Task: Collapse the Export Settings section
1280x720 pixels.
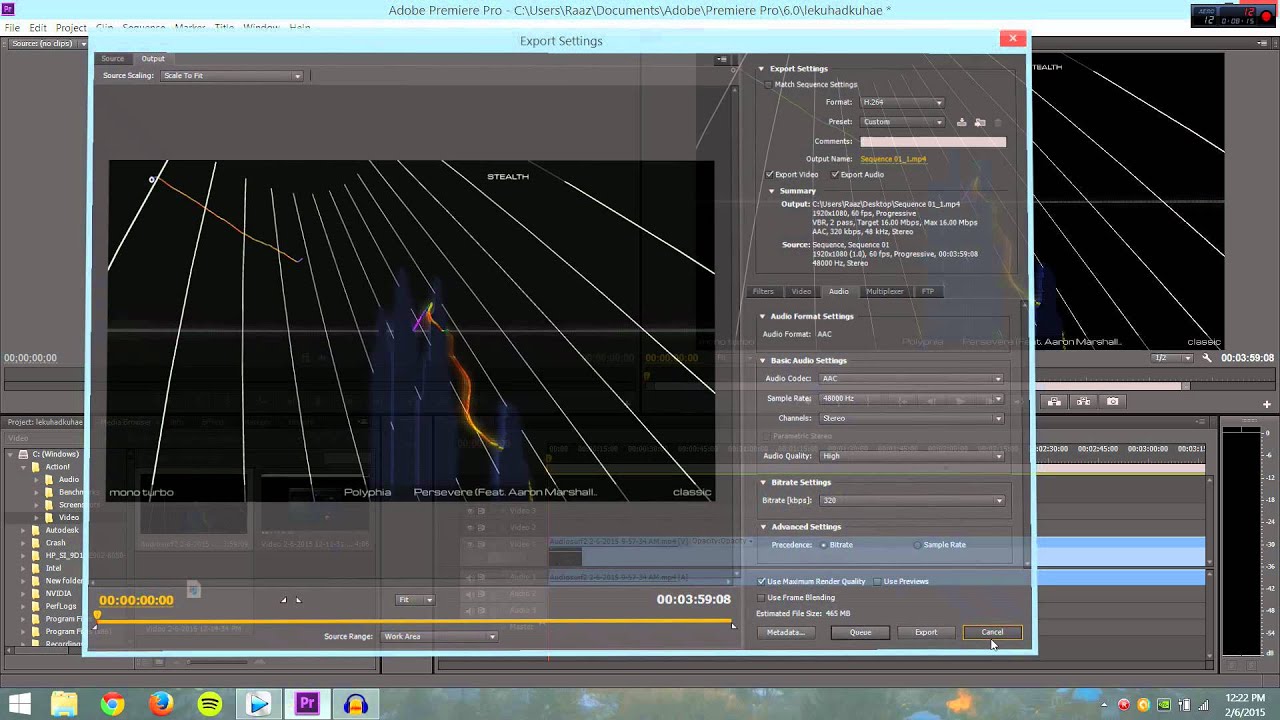Action: click(761, 69)
